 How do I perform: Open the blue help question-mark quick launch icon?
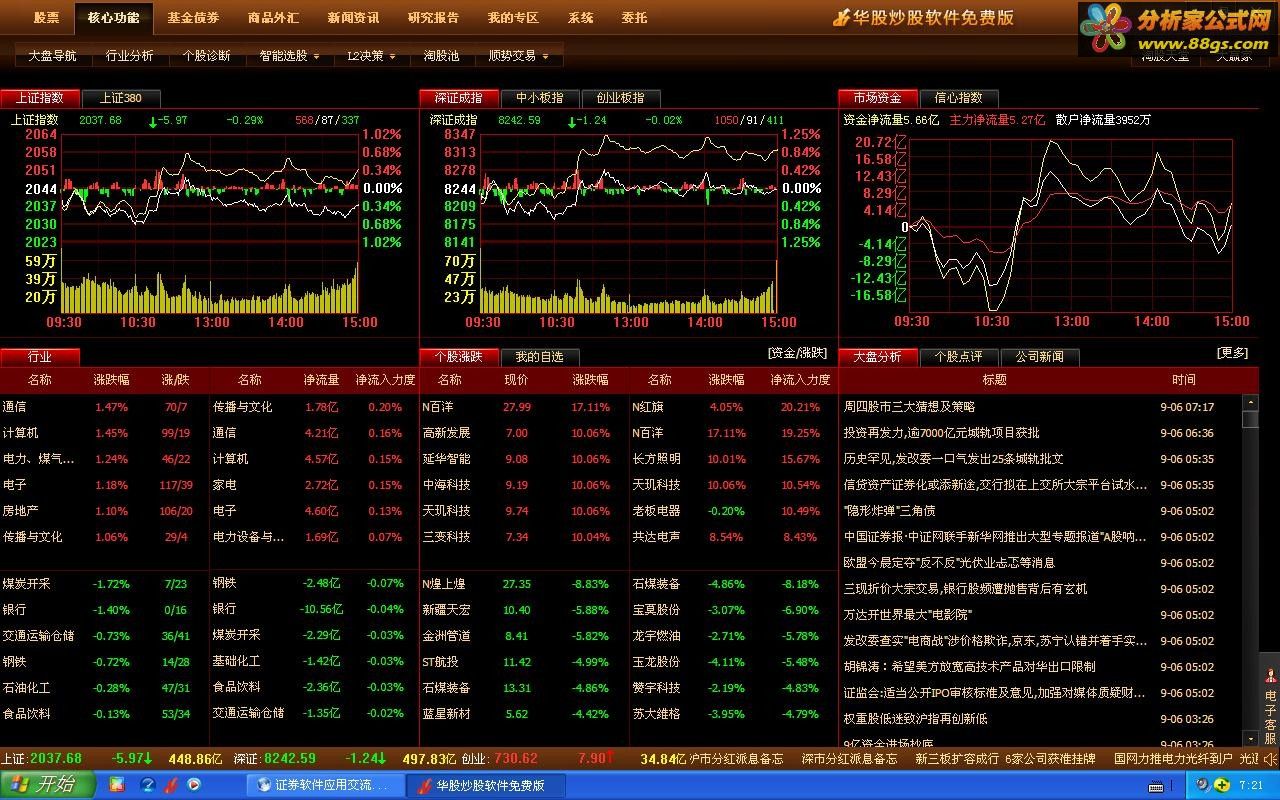click(x=149, y=785)
